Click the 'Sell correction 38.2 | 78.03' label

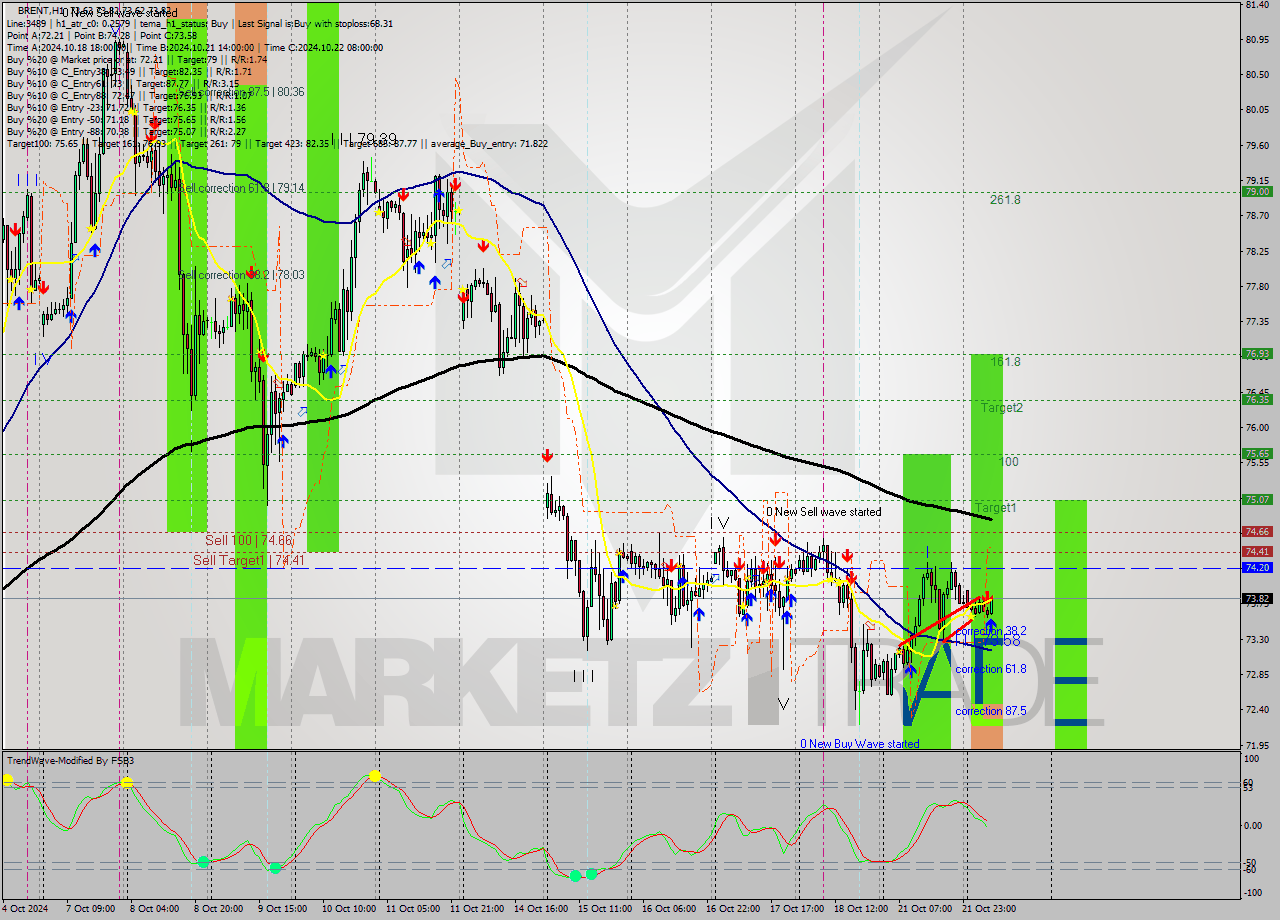(240, 275)
